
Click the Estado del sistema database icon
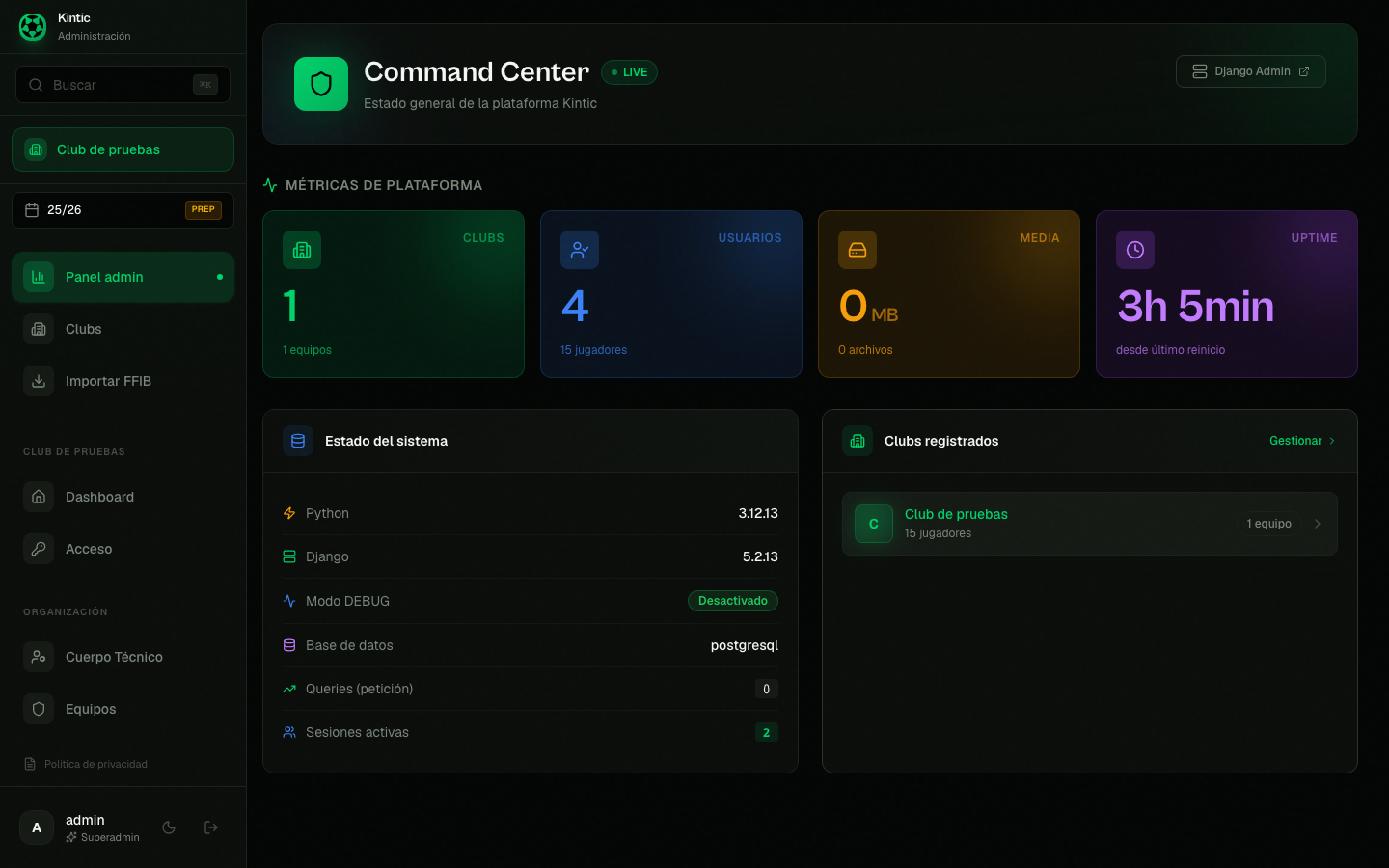(298, 441)
